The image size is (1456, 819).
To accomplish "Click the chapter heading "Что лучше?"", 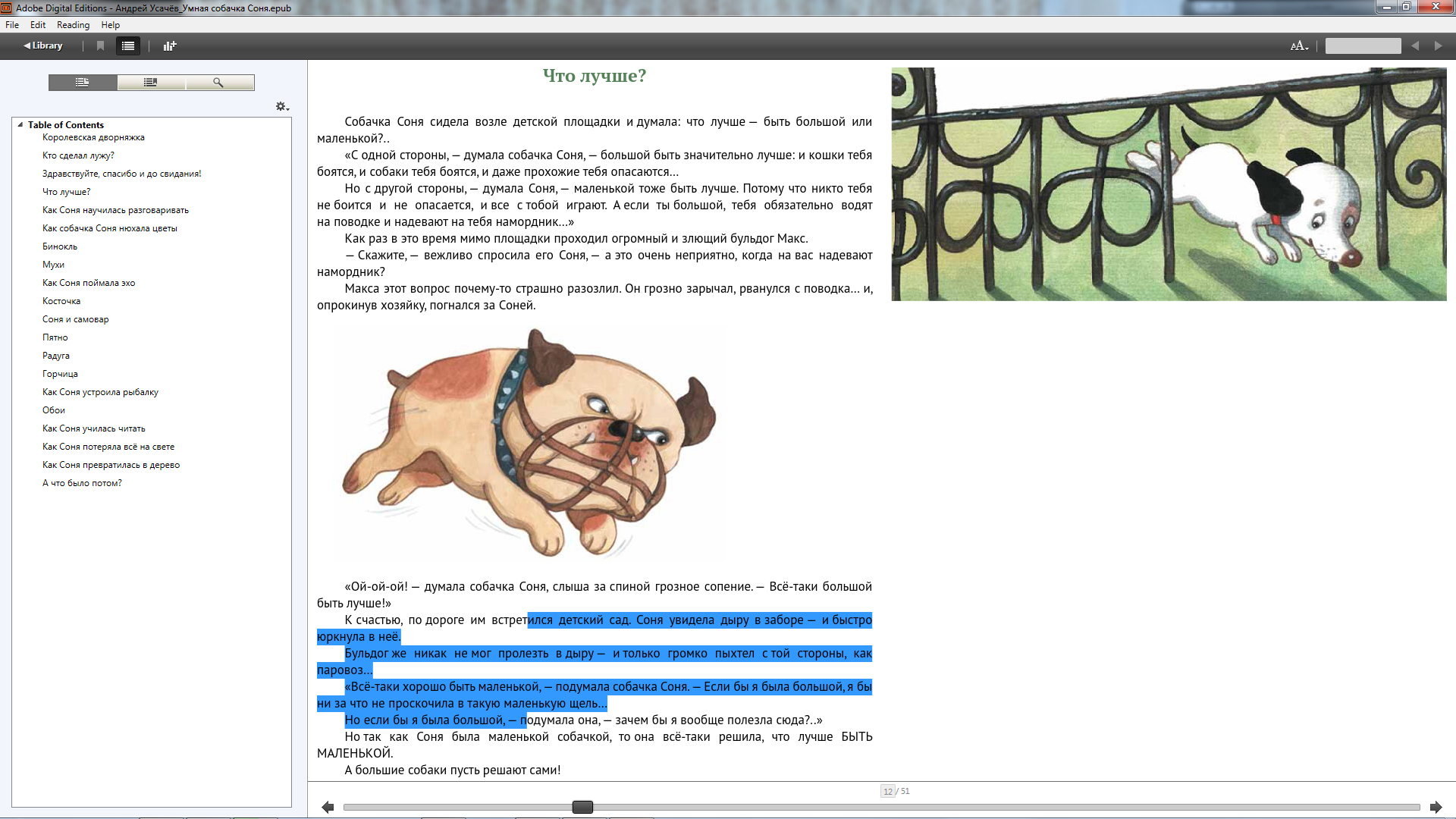I will click(x=595, y=76).
